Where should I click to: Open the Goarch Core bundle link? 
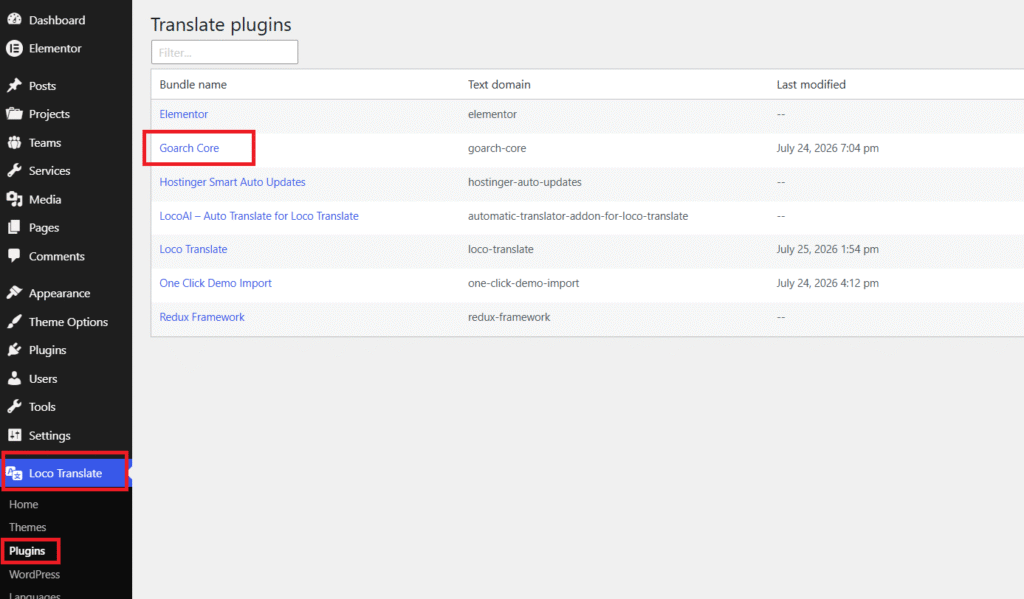(x=189, y=148)
